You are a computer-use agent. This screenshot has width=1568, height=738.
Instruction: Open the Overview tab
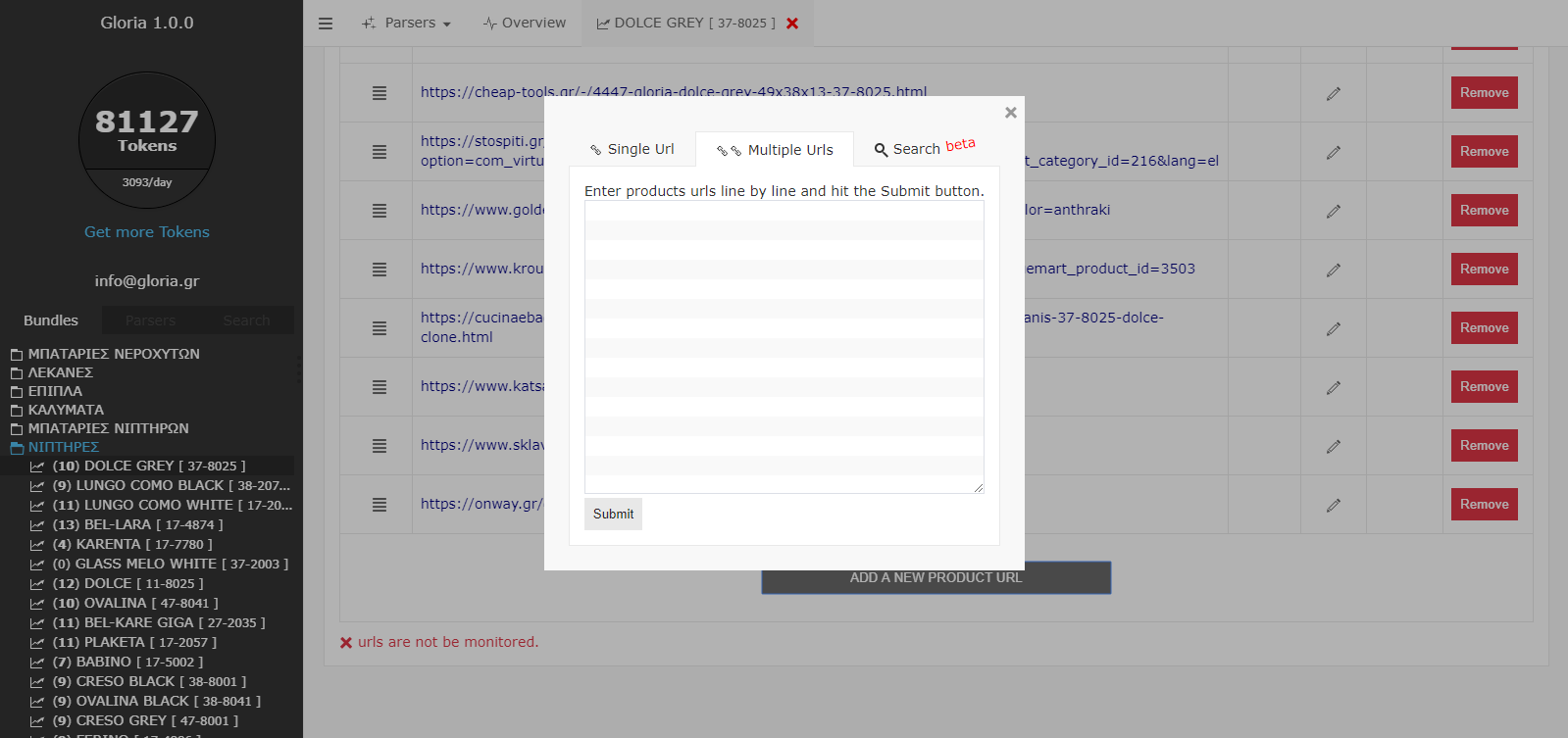tap(525, 24)
